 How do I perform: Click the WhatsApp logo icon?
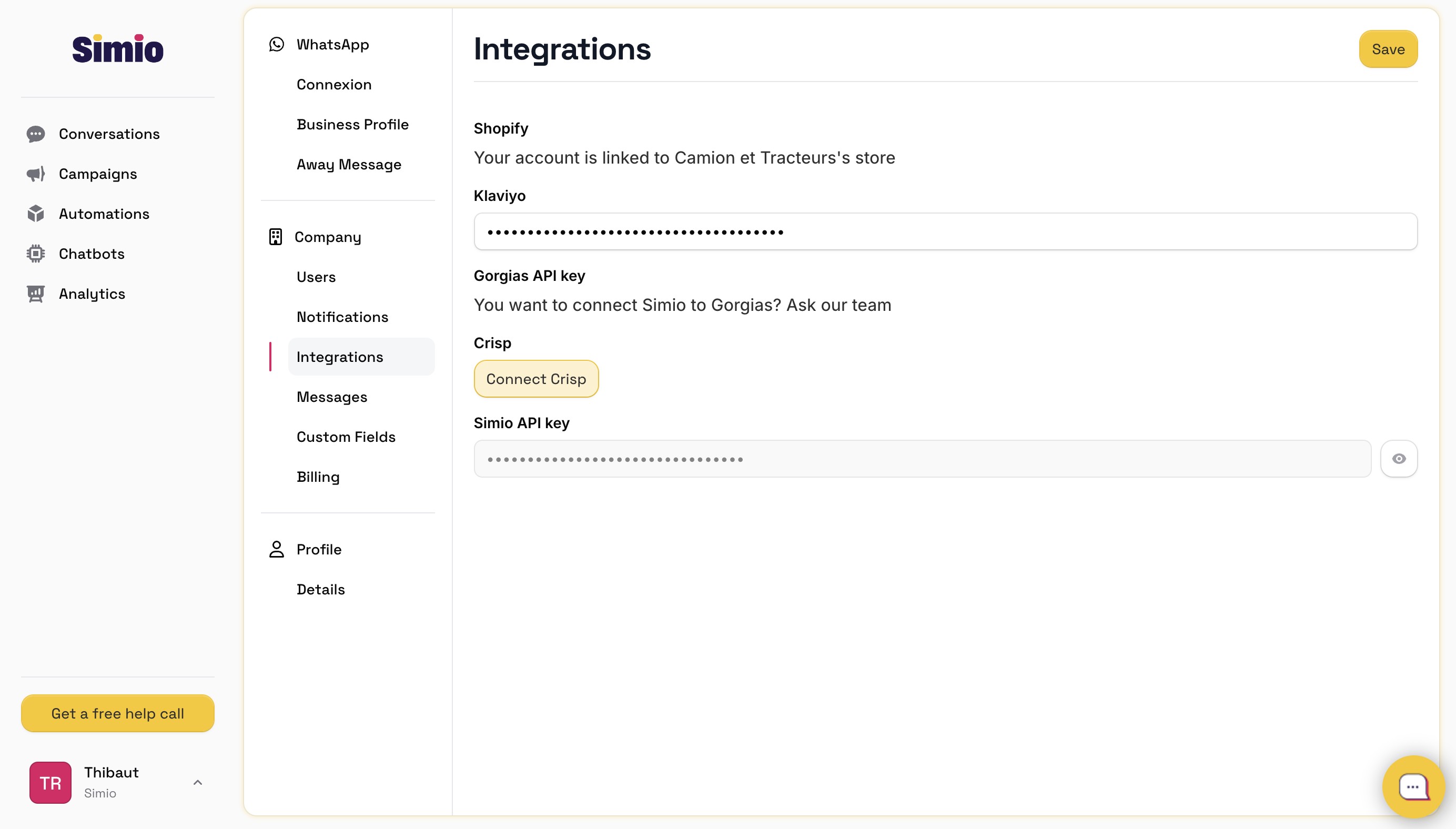point(277,44)
